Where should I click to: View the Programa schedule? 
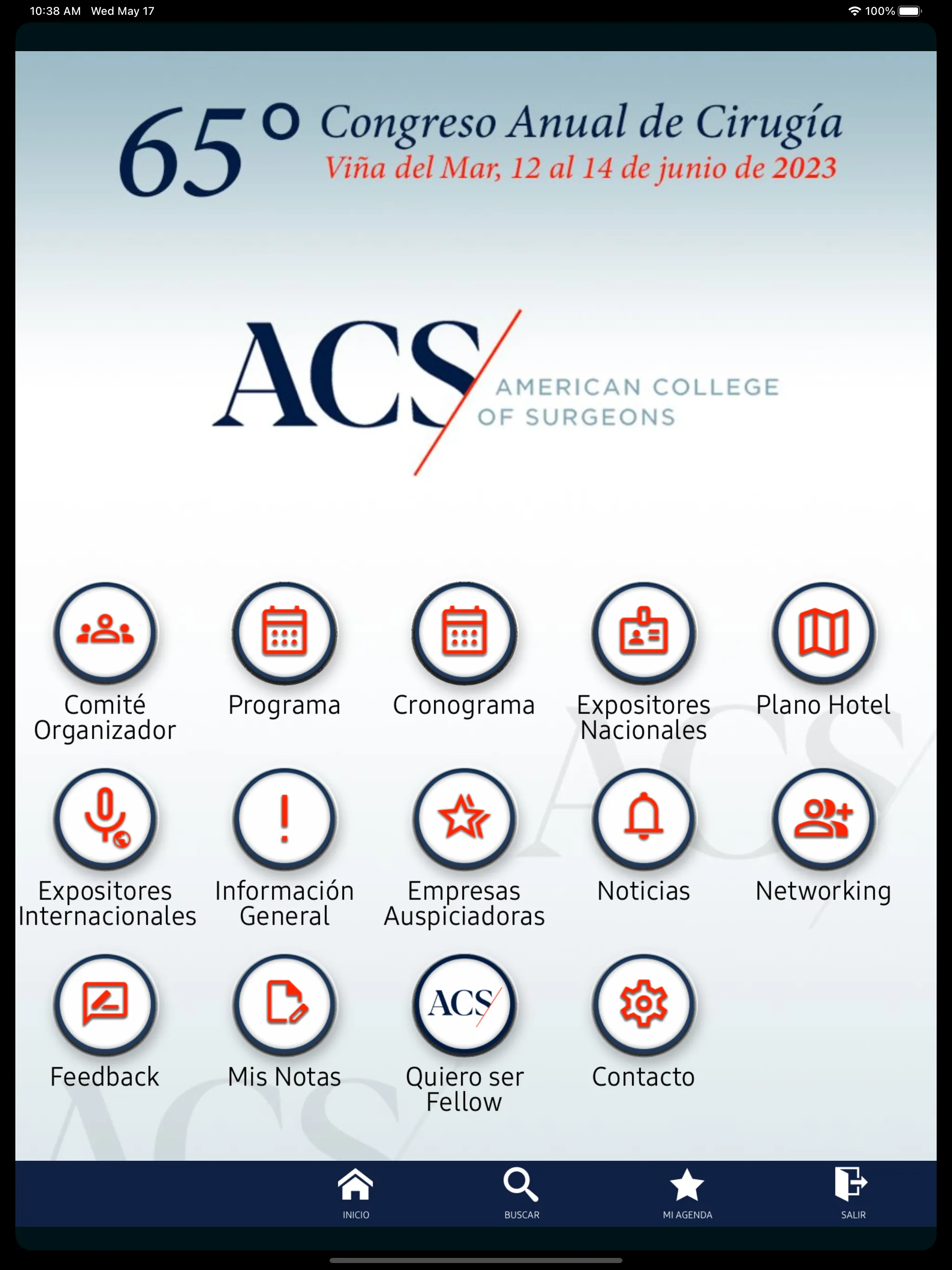coord(285,631)
